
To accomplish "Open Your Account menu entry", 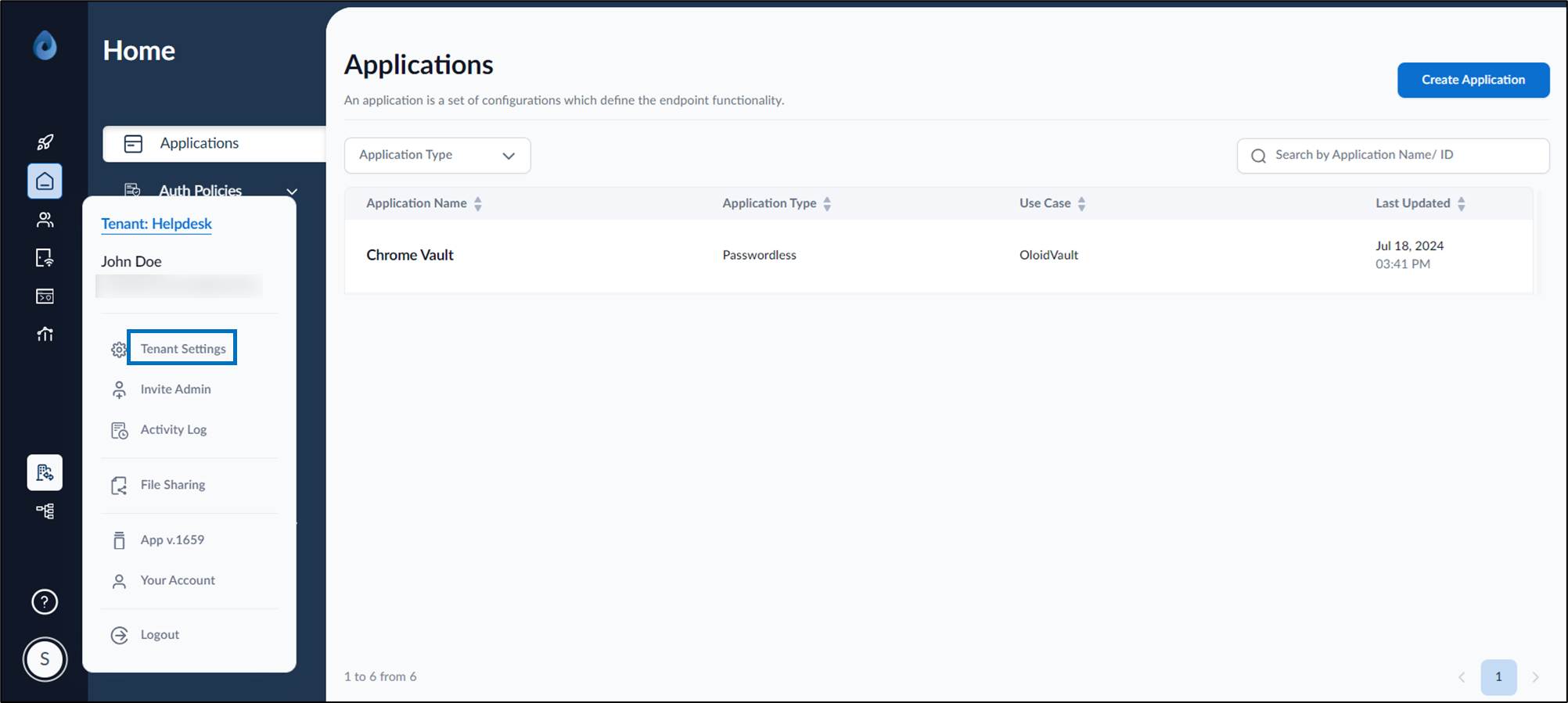I will [x=178, y=580].
